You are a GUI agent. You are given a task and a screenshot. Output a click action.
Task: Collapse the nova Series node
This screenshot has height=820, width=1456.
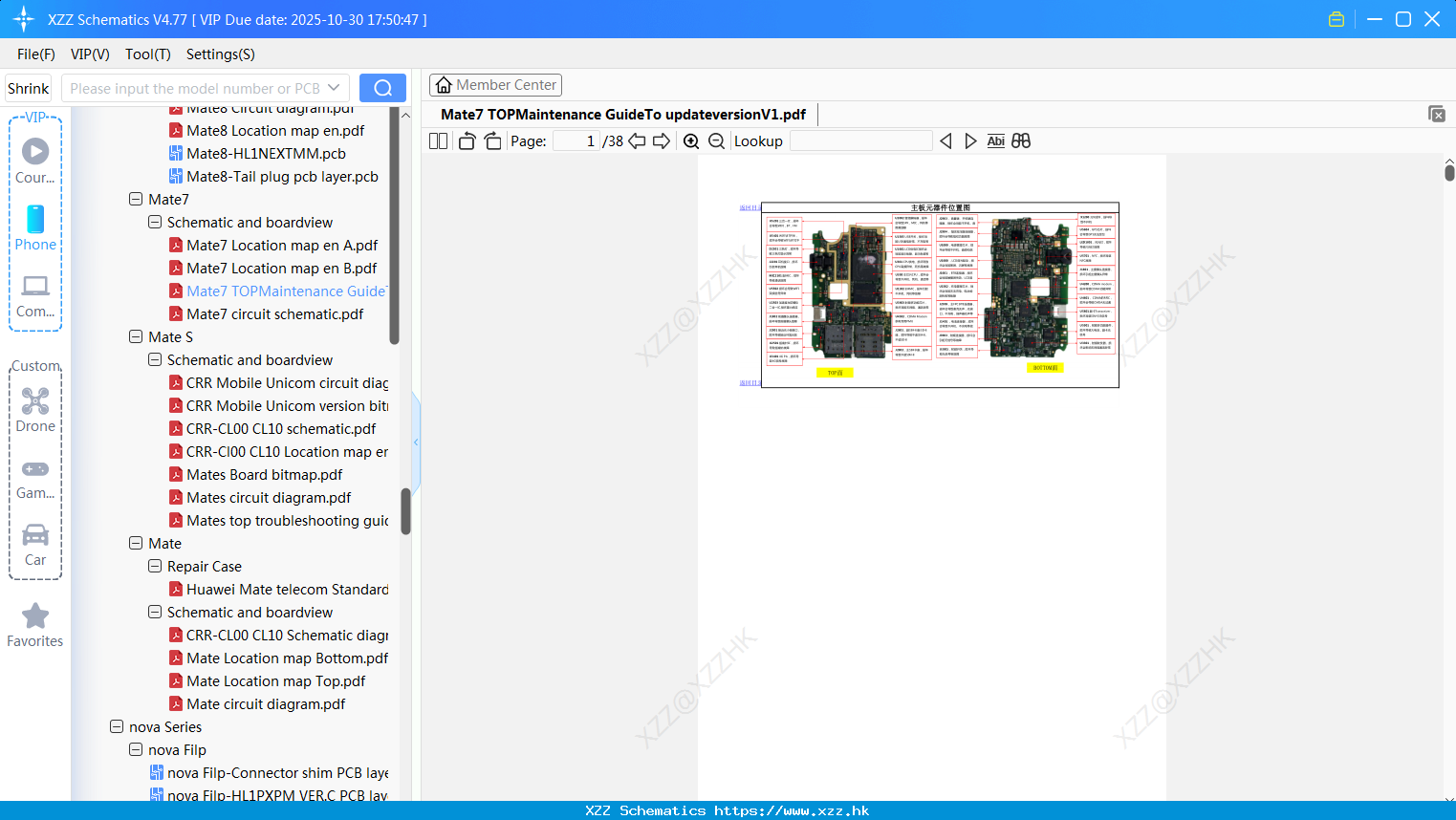(x=117, y=726)
